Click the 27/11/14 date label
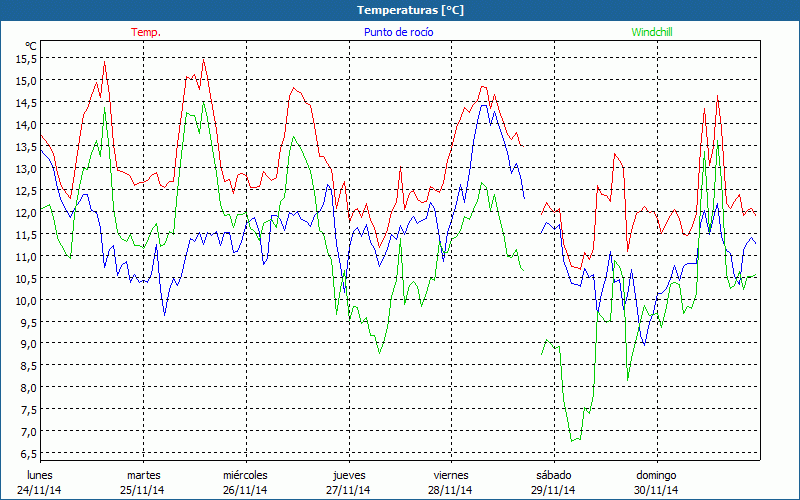The width and height of the screenshot is (800, 500). point(348,490)
